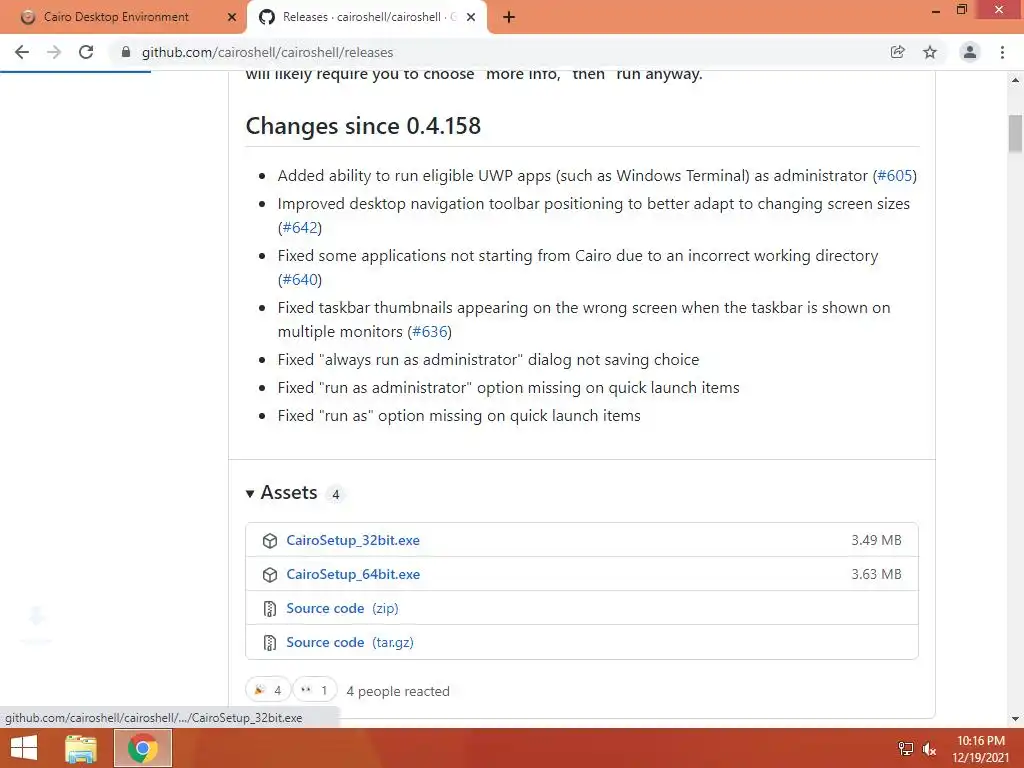This screenshot has width=1024, height=768.
Task: Select the Releases cairoshell tab
Action: tap(369, 17)
